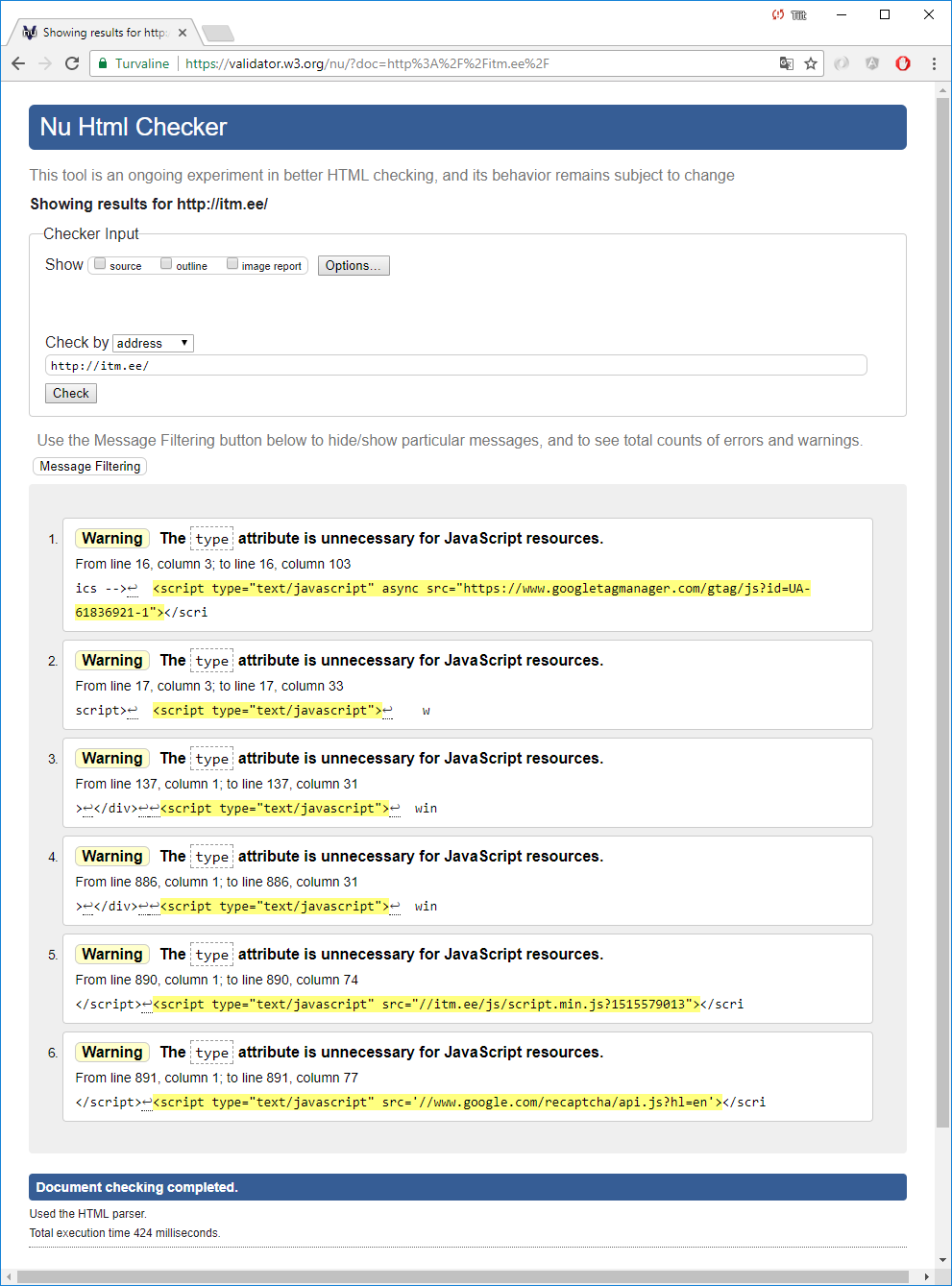Click the browser back arrow

[18, 63]
